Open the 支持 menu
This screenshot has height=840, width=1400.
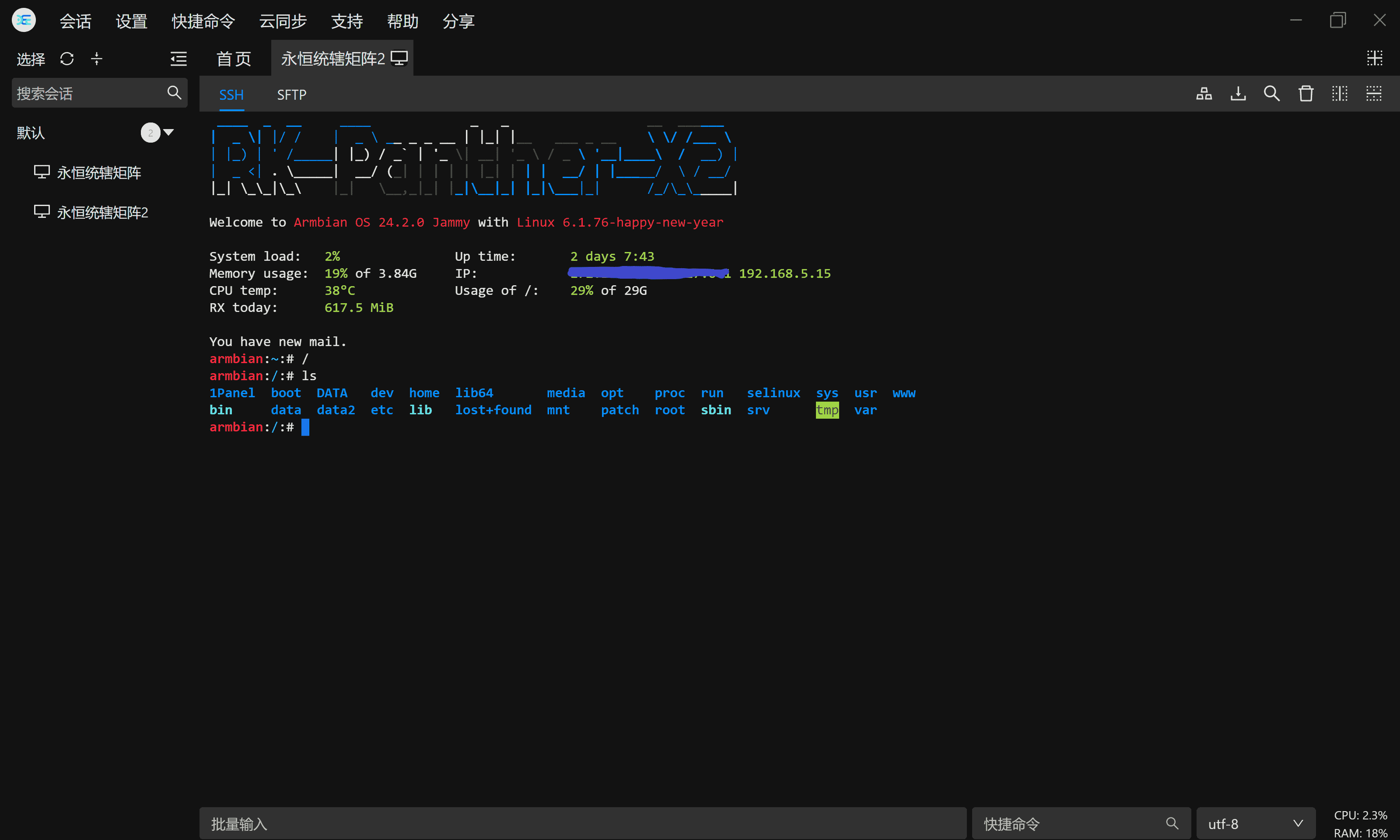click(x=346, y=21)
